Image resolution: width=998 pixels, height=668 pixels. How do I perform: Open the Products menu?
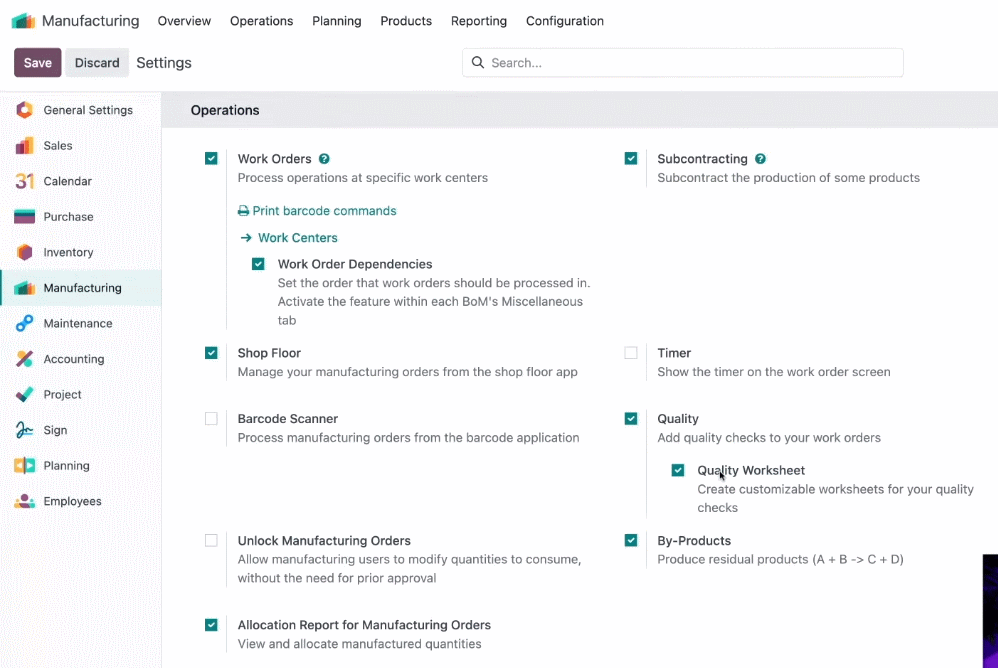click(406, 21)
